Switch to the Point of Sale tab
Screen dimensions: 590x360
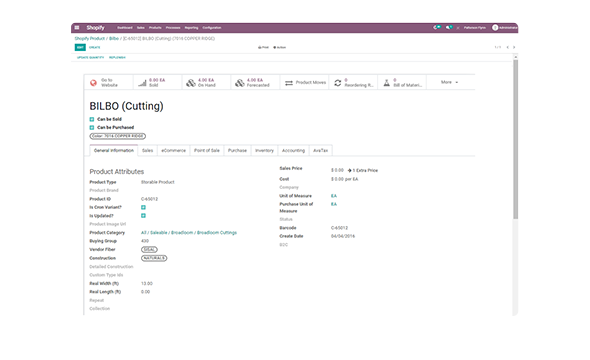207,150
